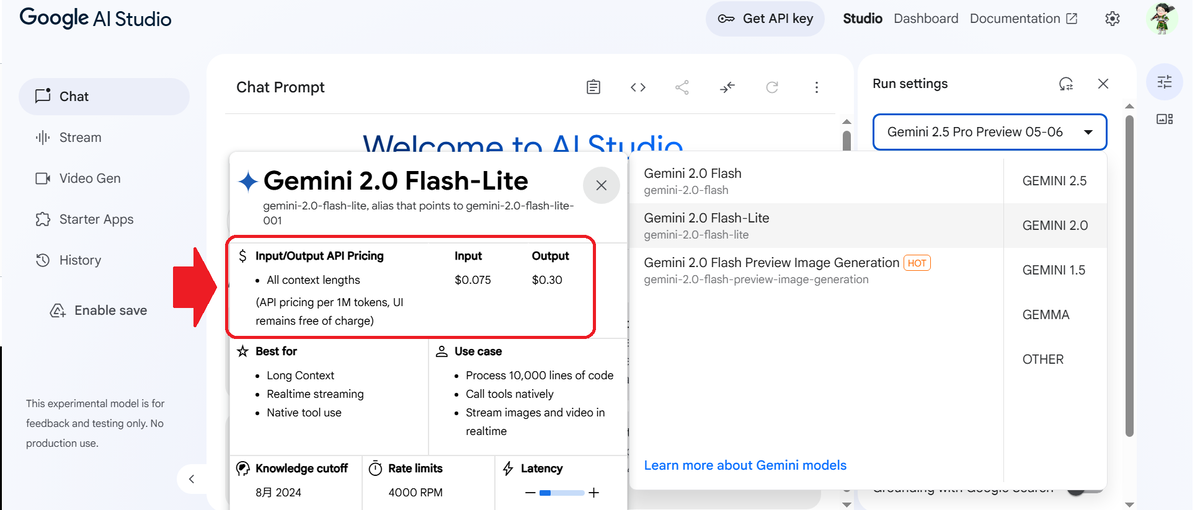Open Learn more about Gemini models link

click(x=745, y=465)
